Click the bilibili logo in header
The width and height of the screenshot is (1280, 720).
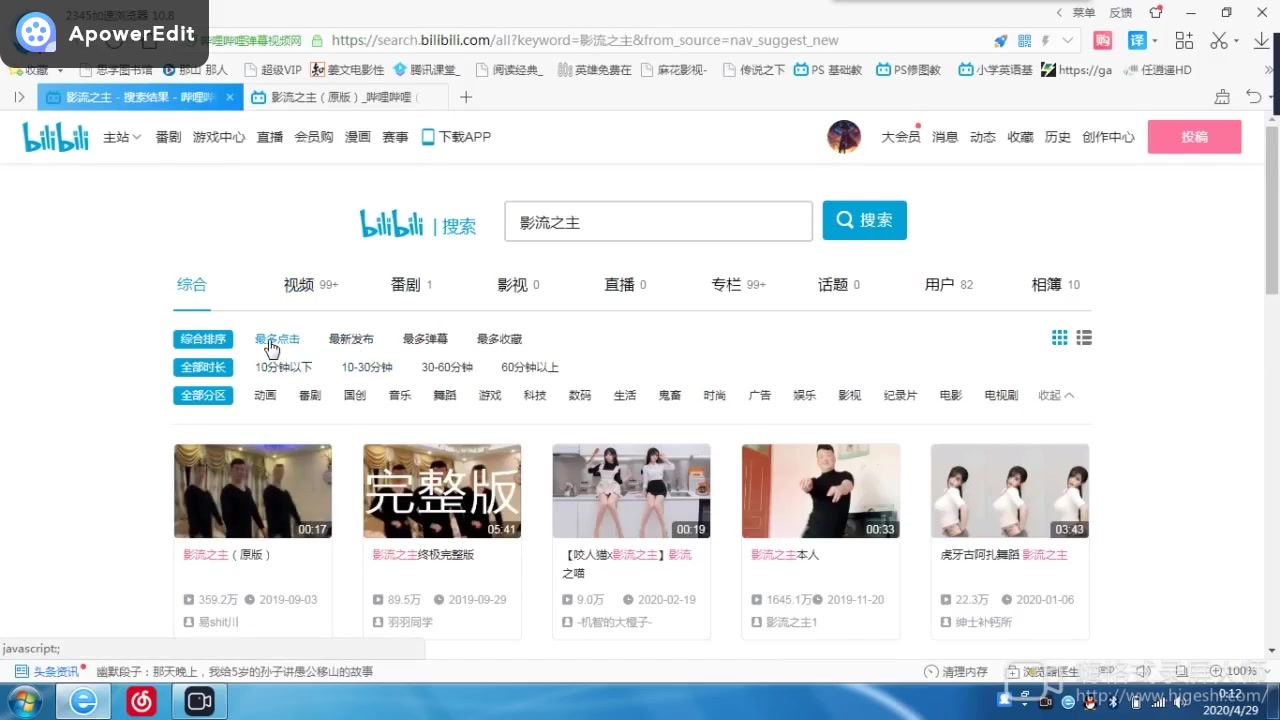pos(56,137)
